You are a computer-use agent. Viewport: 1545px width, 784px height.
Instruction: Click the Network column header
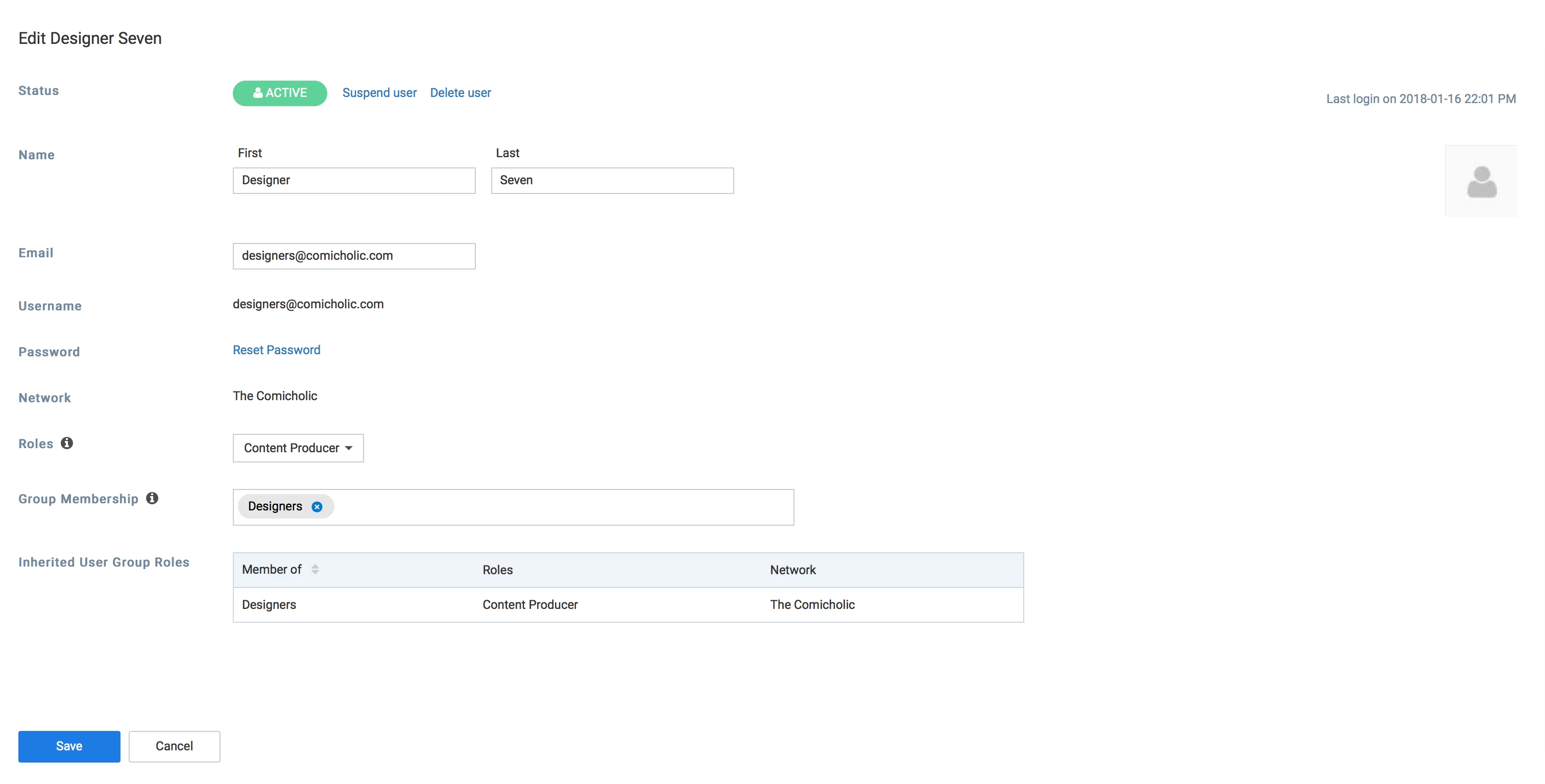[x=792, y=570]
